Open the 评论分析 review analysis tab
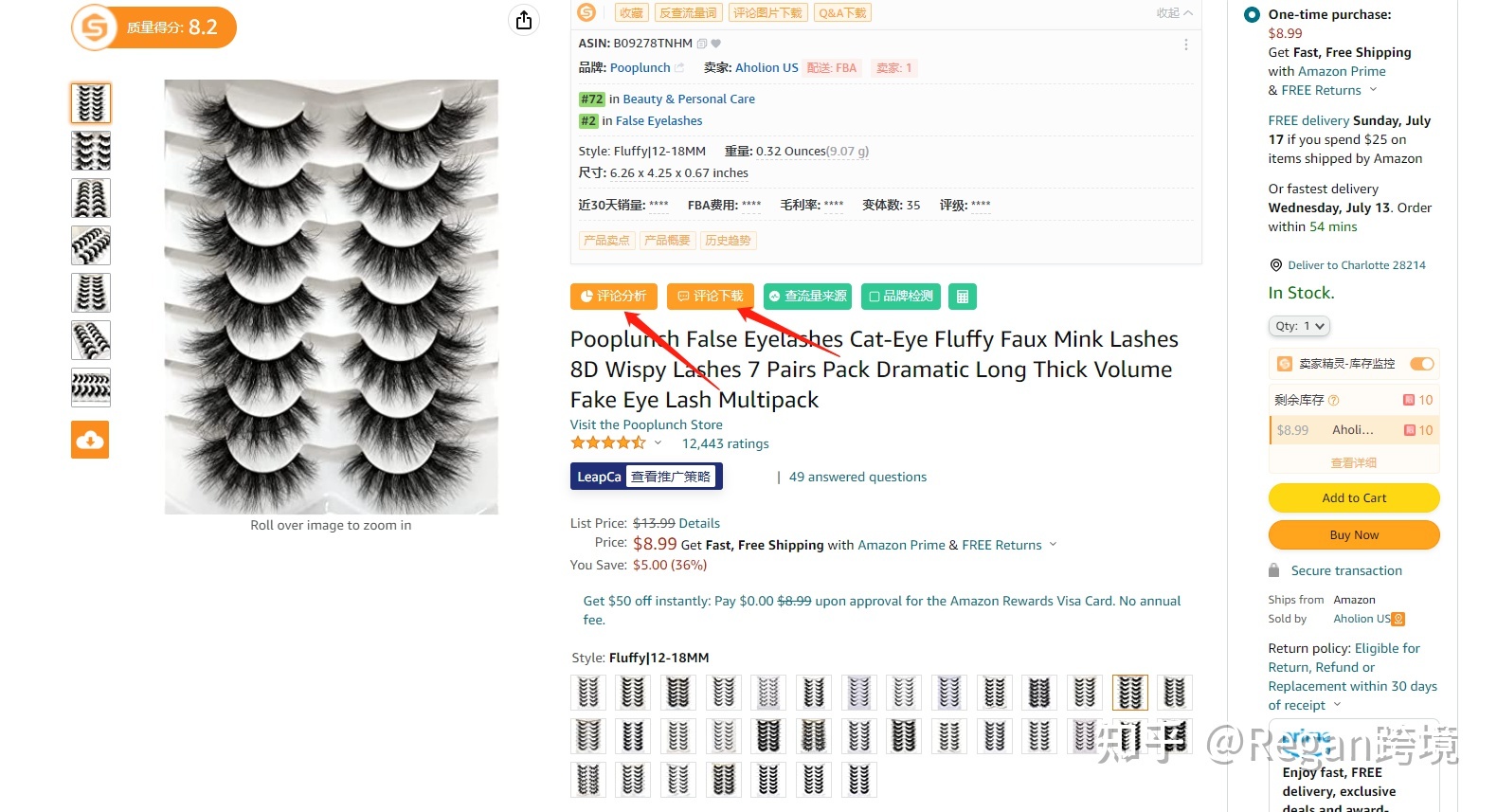 click(x=614, y=297)
